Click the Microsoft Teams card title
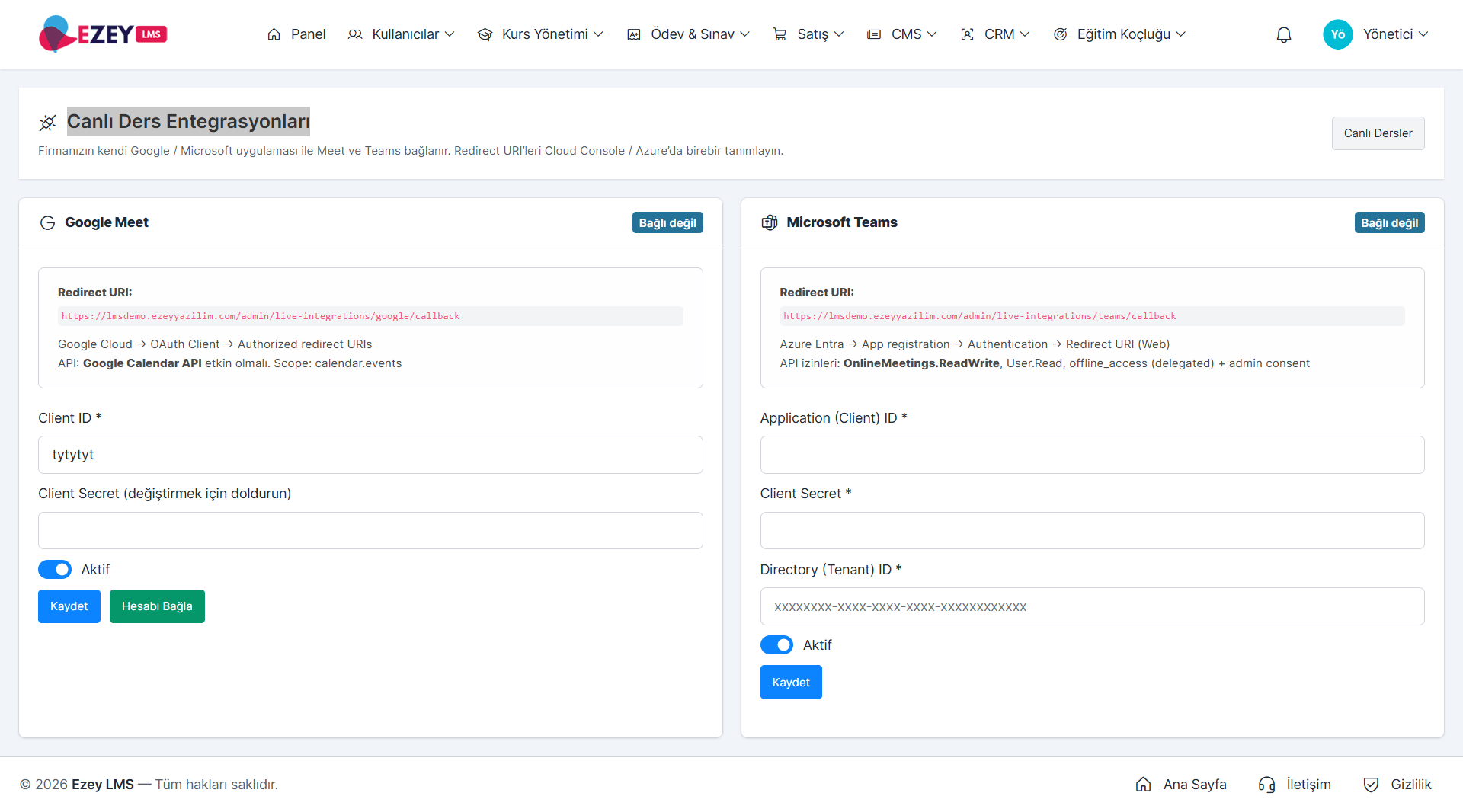 (x=842, y=222)
